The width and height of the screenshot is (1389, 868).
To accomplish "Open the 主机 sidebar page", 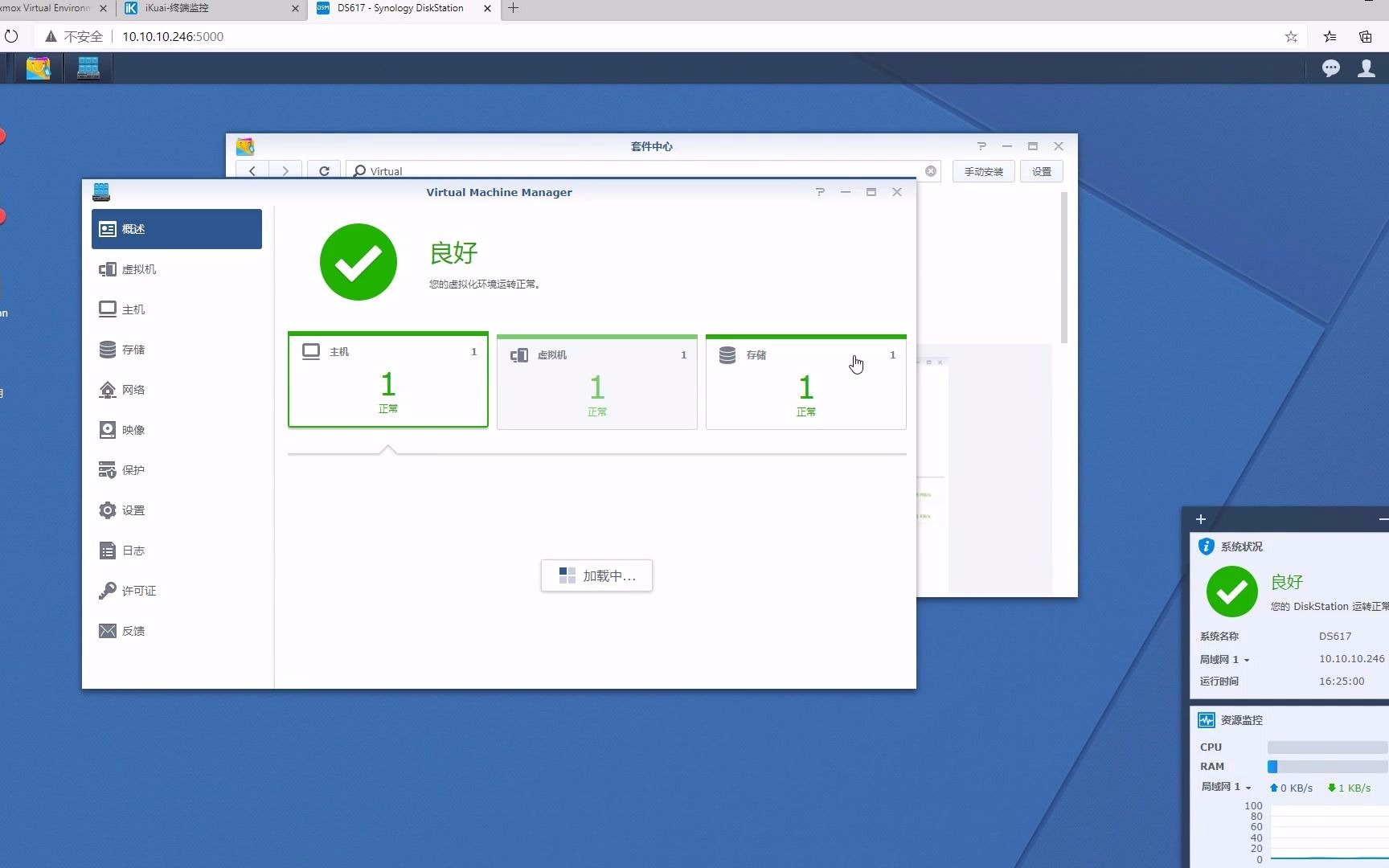I will pos(177,309).
